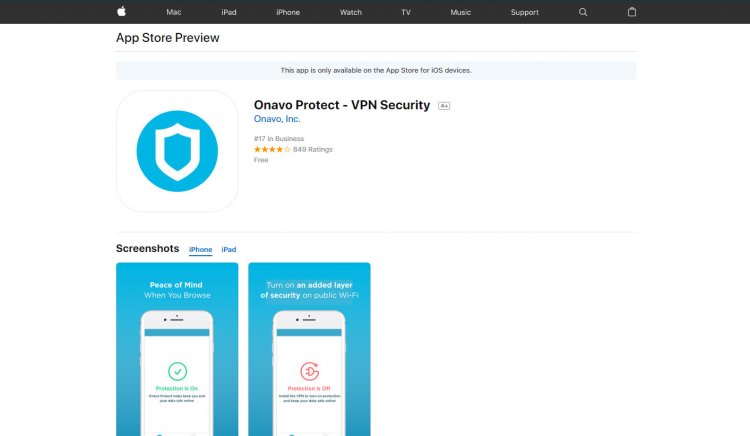This screenshot has width=750, height=436.
Task: Open the Peace of Mind screenshot thumbnail
Action: point(177,349)
